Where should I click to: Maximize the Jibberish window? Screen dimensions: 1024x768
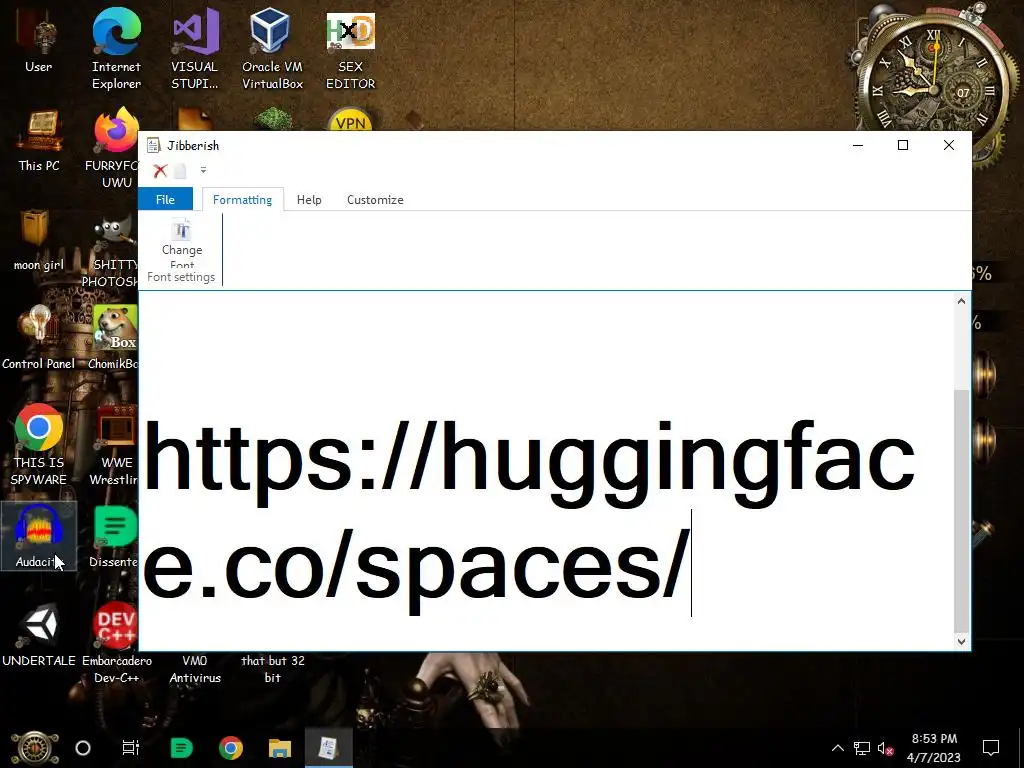[903, 145]
